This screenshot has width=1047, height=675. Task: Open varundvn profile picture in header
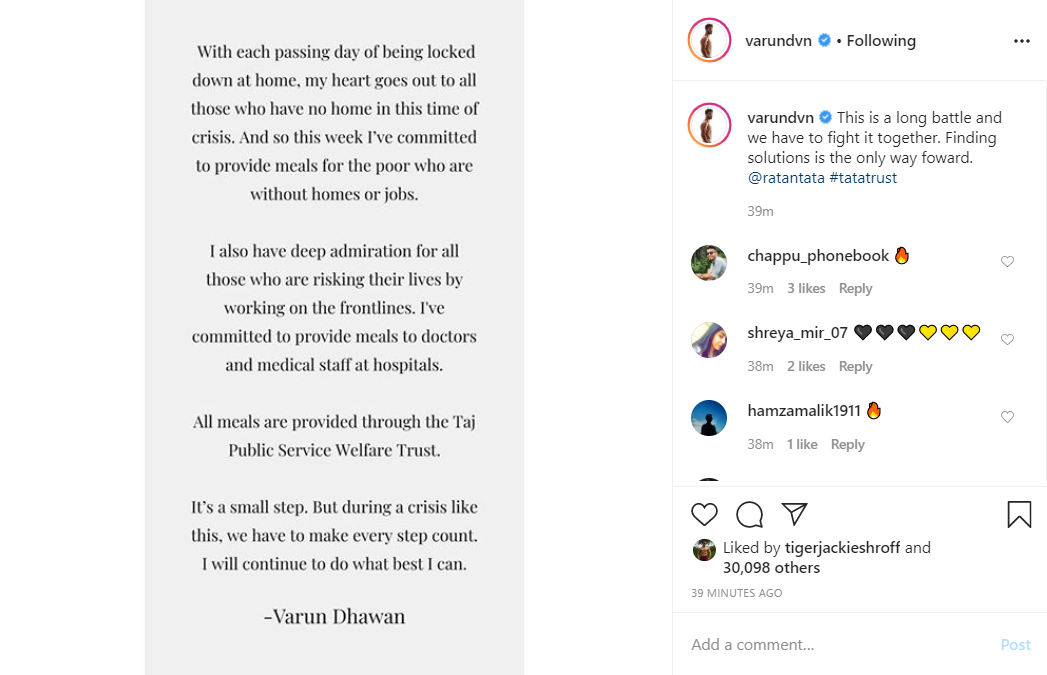tap(709, 41)
